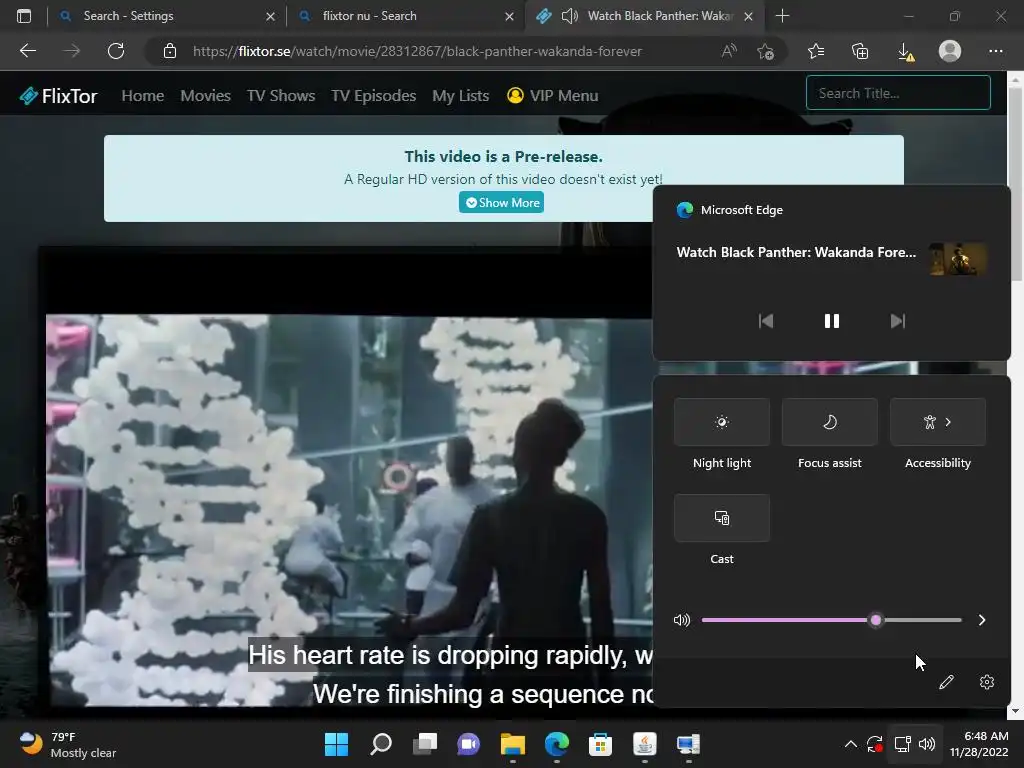Open Microsoft Edge on the taskbar

(x=556, y=744)
